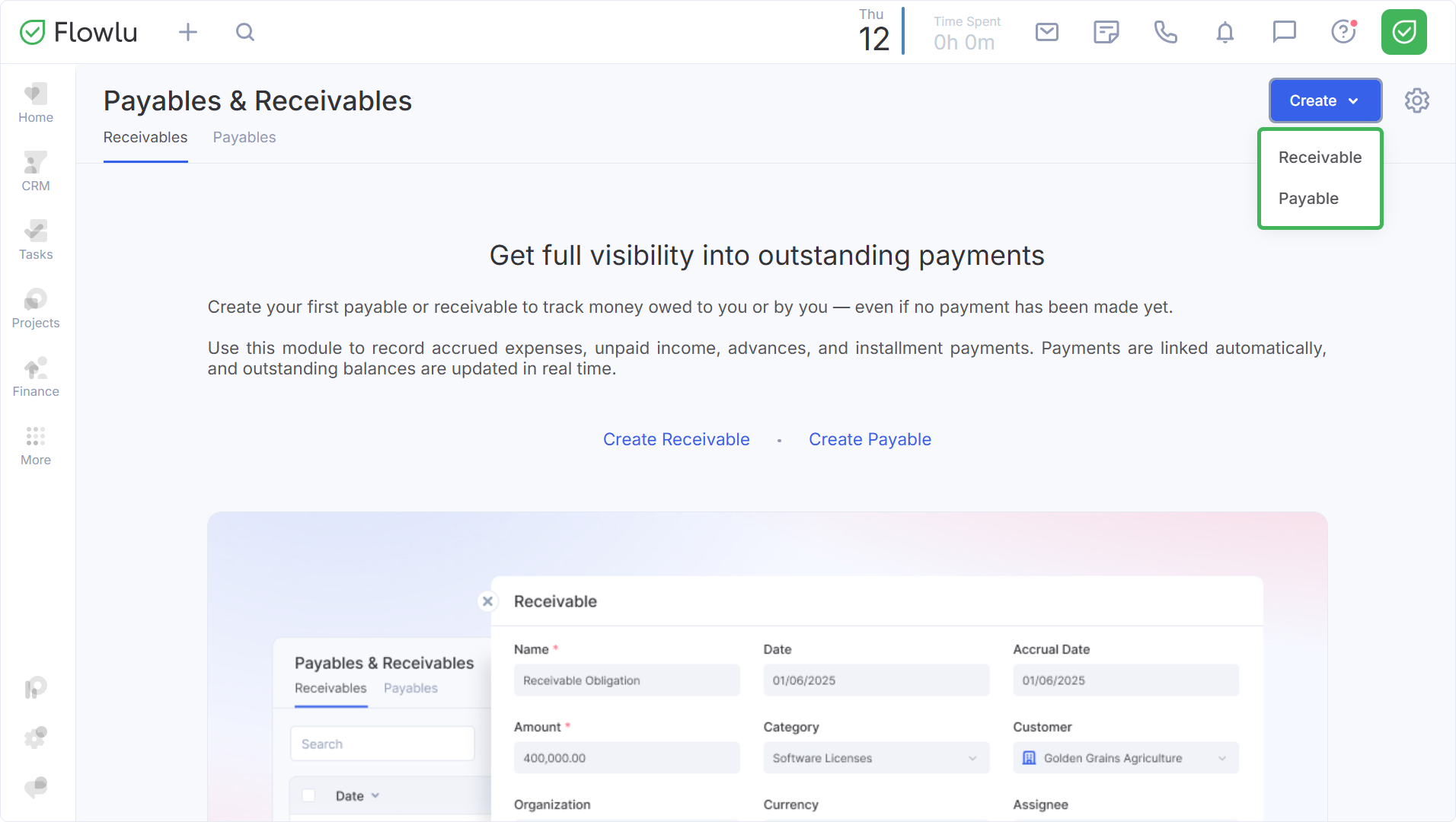Screen dimensions: 1456x822
Task: Open the mail envelope icon
Action: tap(1047, 32)
